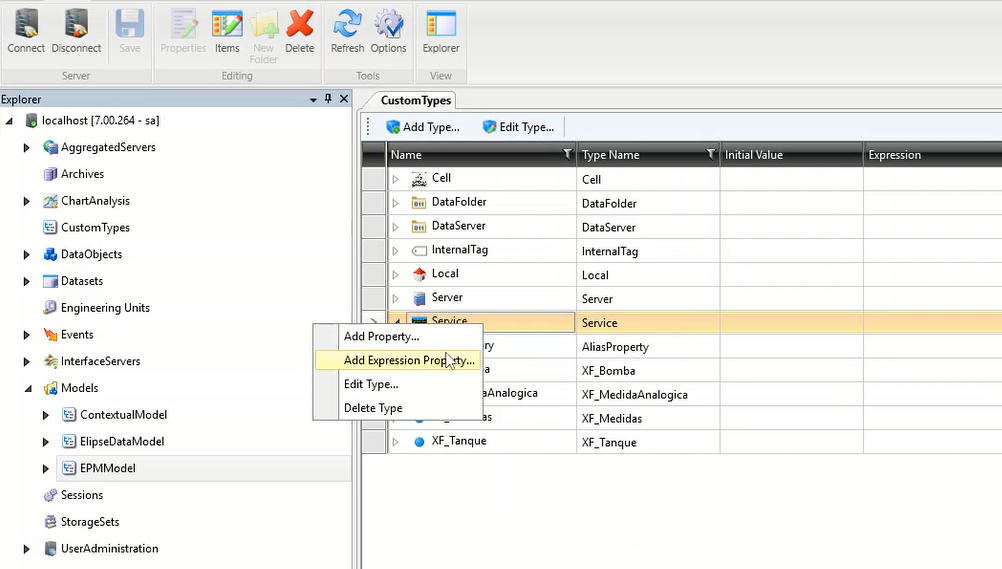Image resolution: width=1002 pixels, height=569 pixels.
Task: Toggle the Explorer view icon
Action: [x=441, y=24]
